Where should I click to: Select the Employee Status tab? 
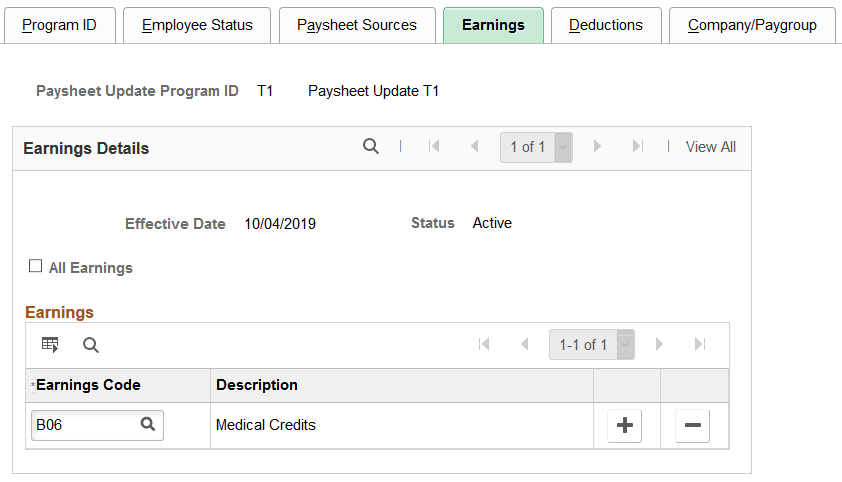[197, 25]
